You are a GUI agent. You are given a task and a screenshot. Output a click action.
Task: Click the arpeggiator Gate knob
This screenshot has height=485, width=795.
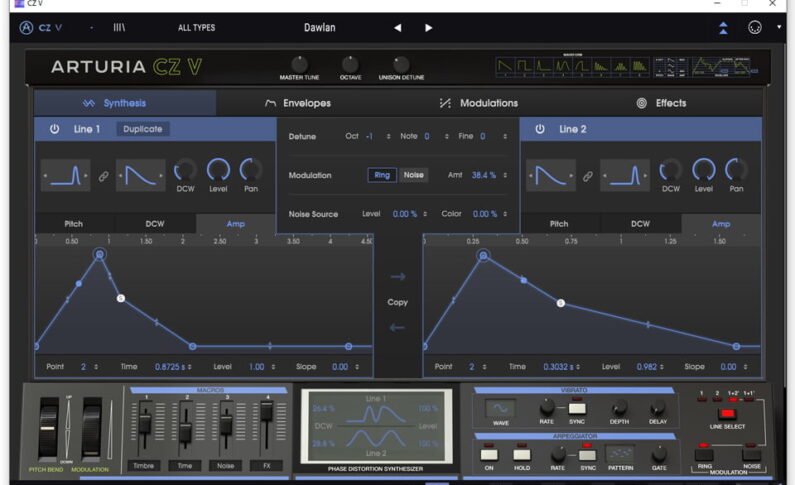(659, 452)
